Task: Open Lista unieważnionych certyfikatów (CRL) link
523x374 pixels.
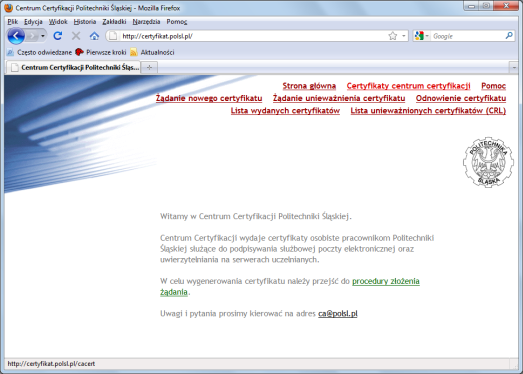Action: pos(428,111)
